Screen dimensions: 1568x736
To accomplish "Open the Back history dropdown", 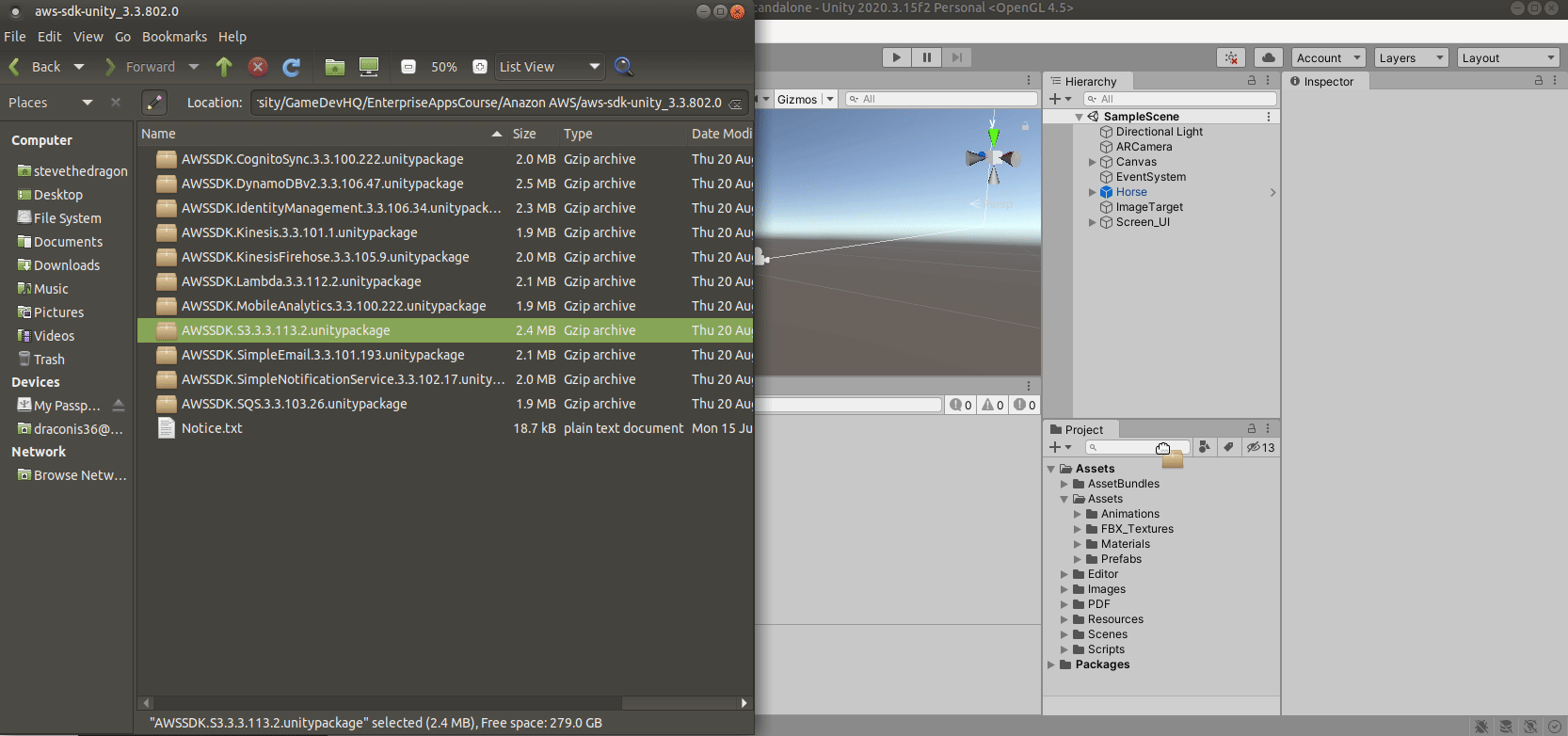I will pos(79,67).
